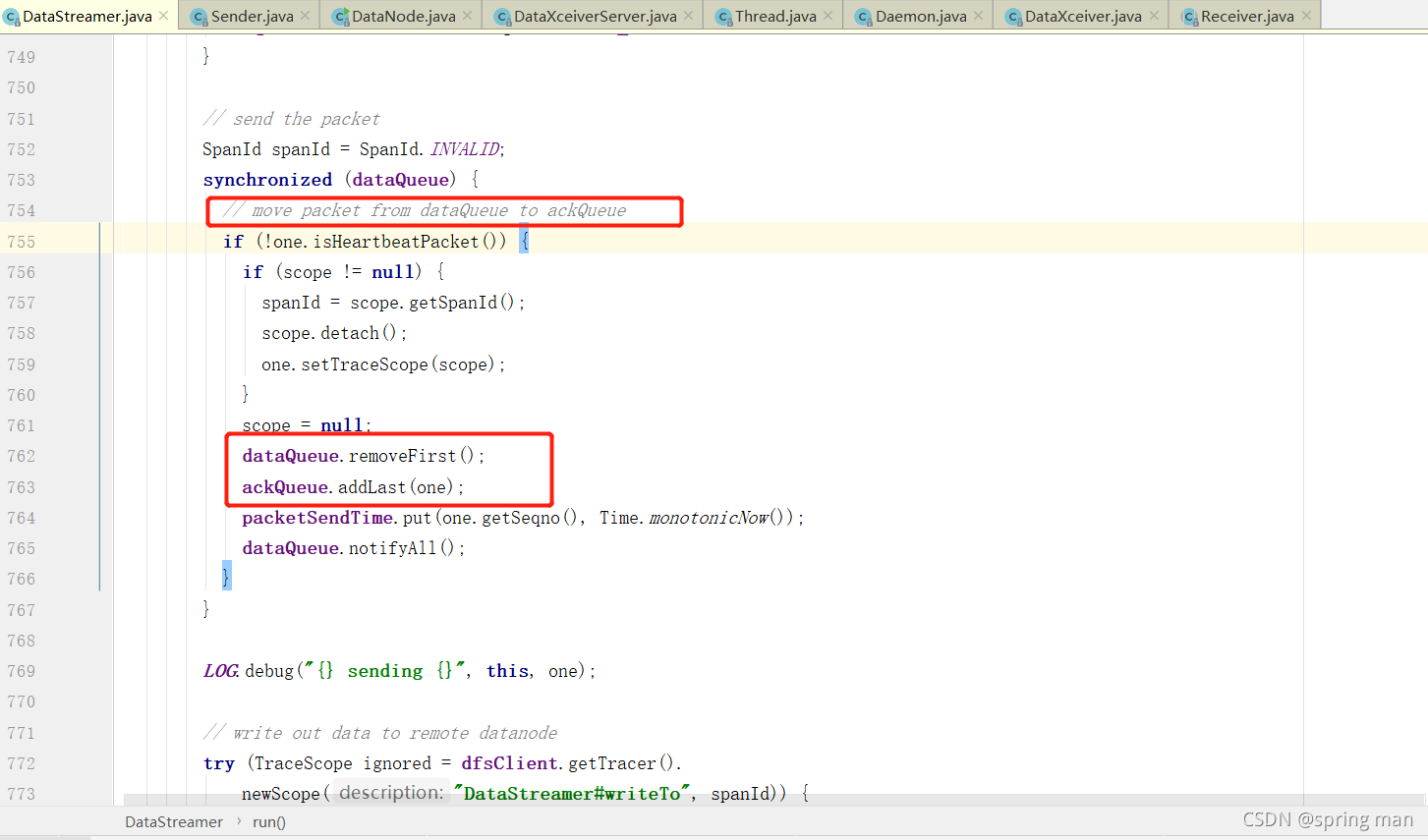The height and width of the screenshot is (840, 1428).
Task: Switch to the DataStreamer.java tab
Action: (x=87, y=16)
